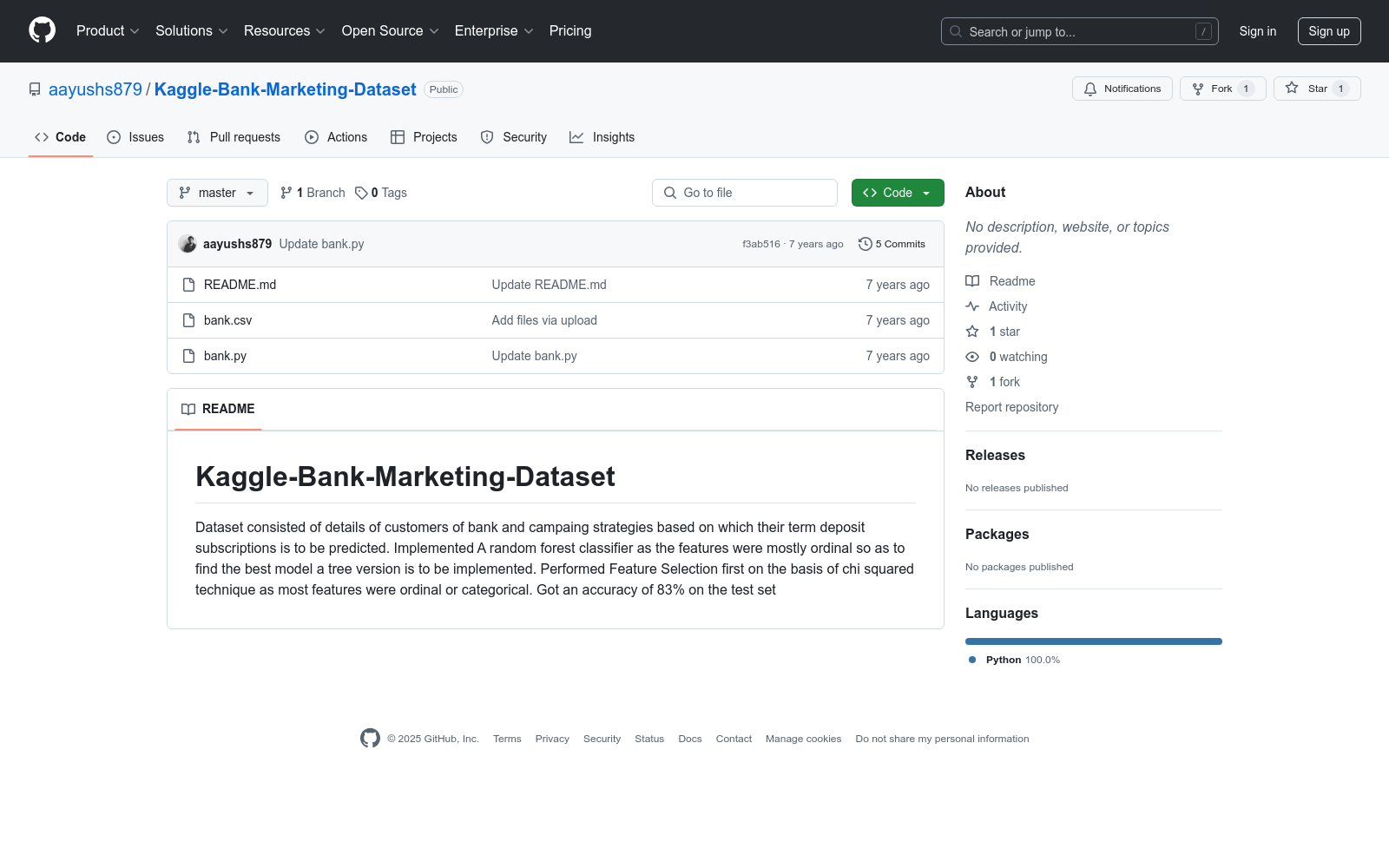Select the README tab header
1389x868 pixels.
(x=218, y=409)
